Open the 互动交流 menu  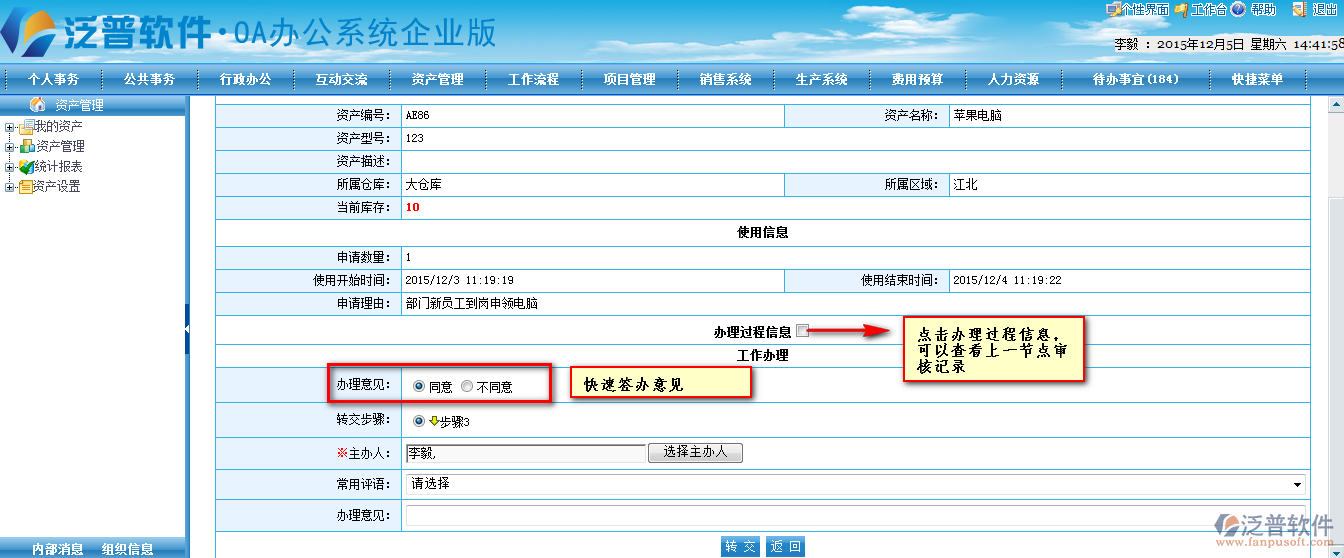(341, 79)
